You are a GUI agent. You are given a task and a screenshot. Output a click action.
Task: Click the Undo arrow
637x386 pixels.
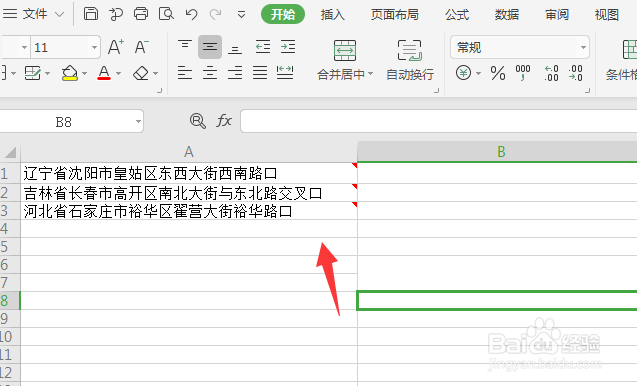click(x=191, y=15)
